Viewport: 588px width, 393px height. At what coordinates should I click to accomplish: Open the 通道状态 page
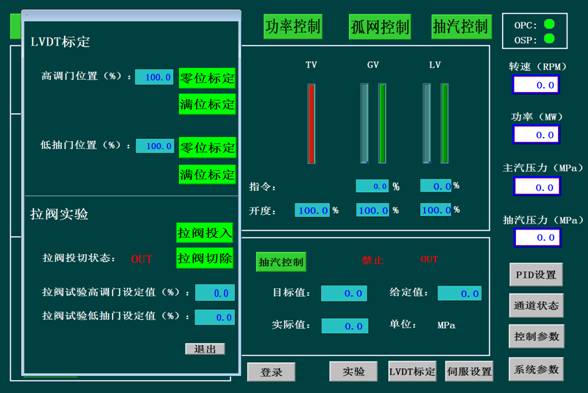536,306
